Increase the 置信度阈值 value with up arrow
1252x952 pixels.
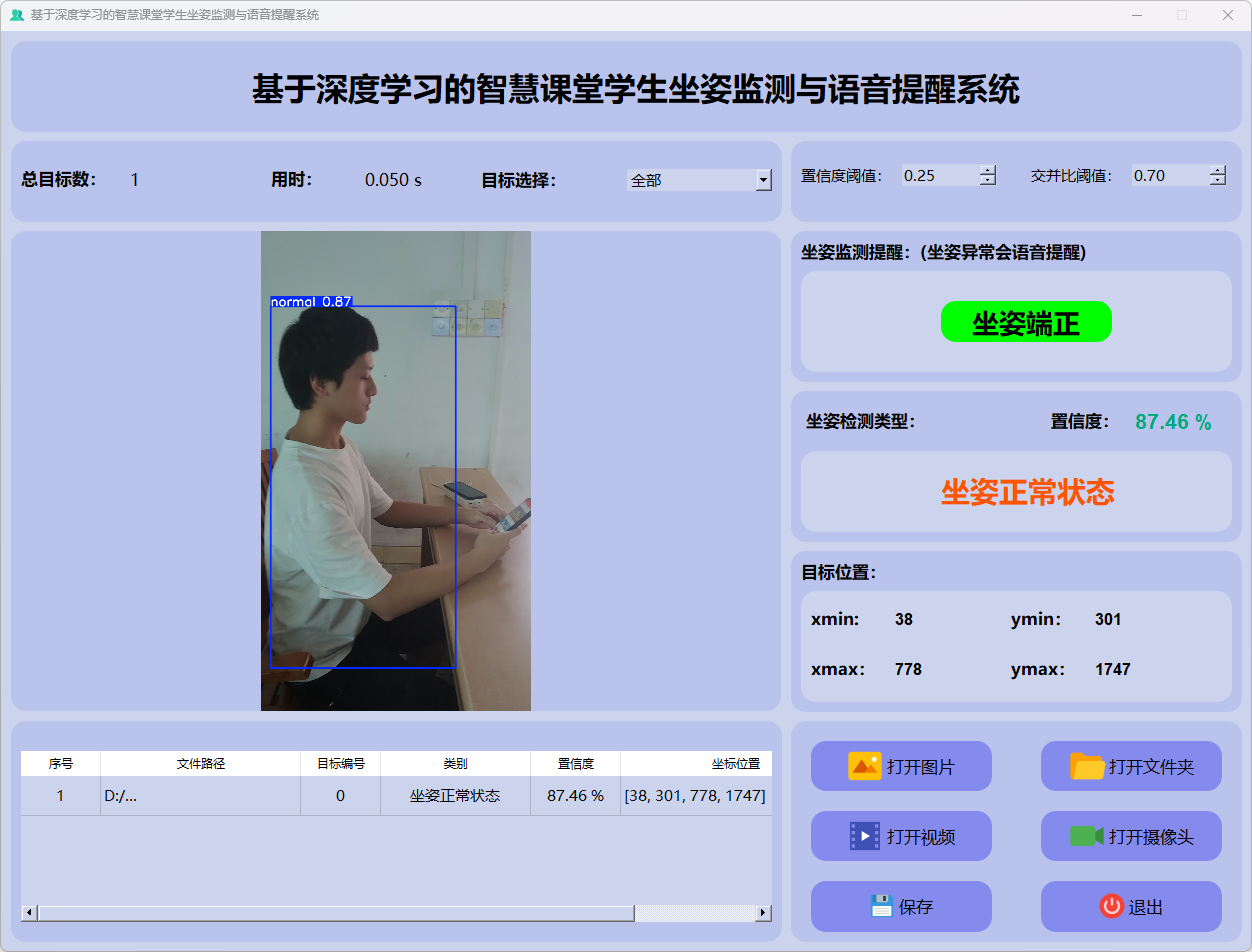(x=988, y=170)
